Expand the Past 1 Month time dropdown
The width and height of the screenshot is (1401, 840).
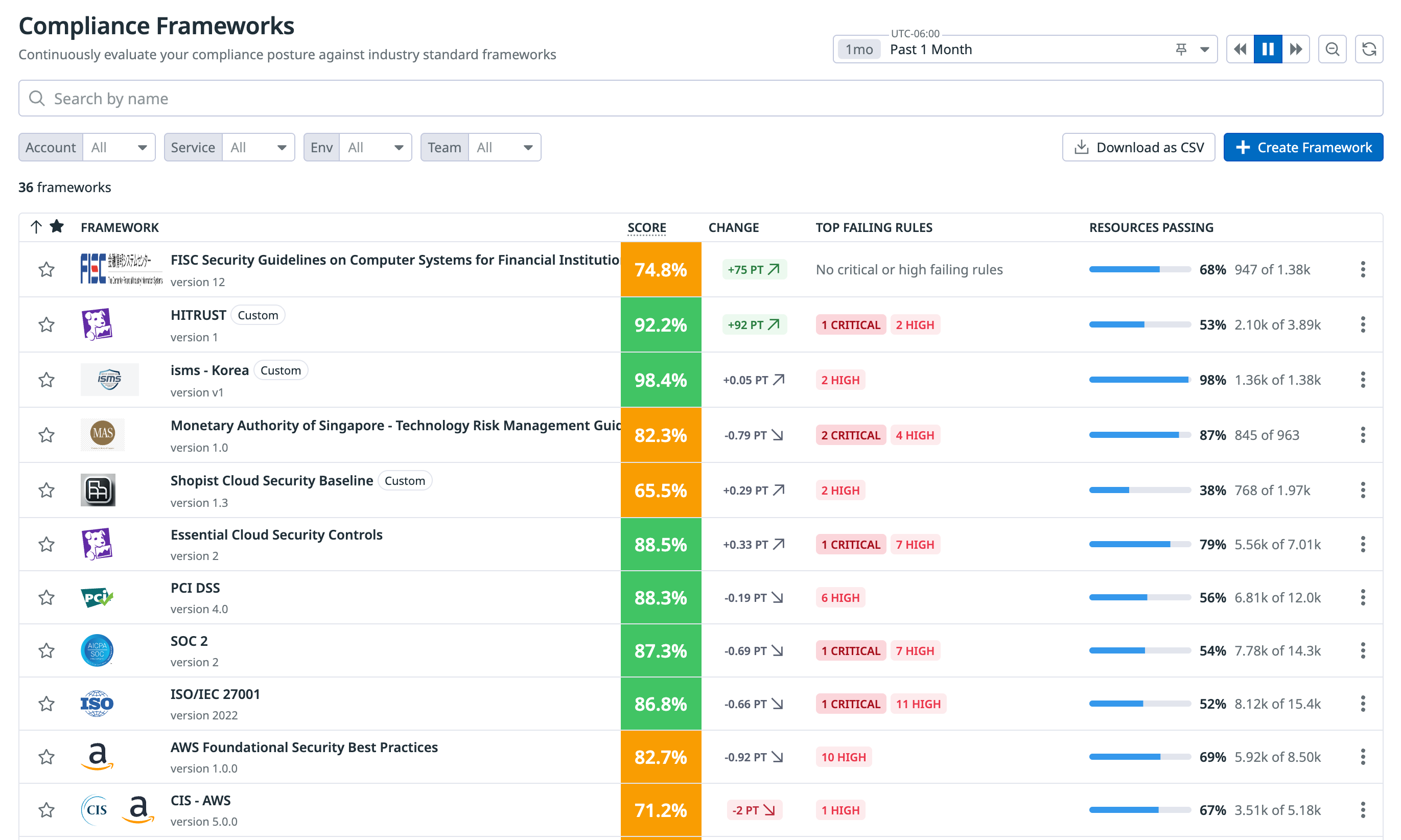1205,49
